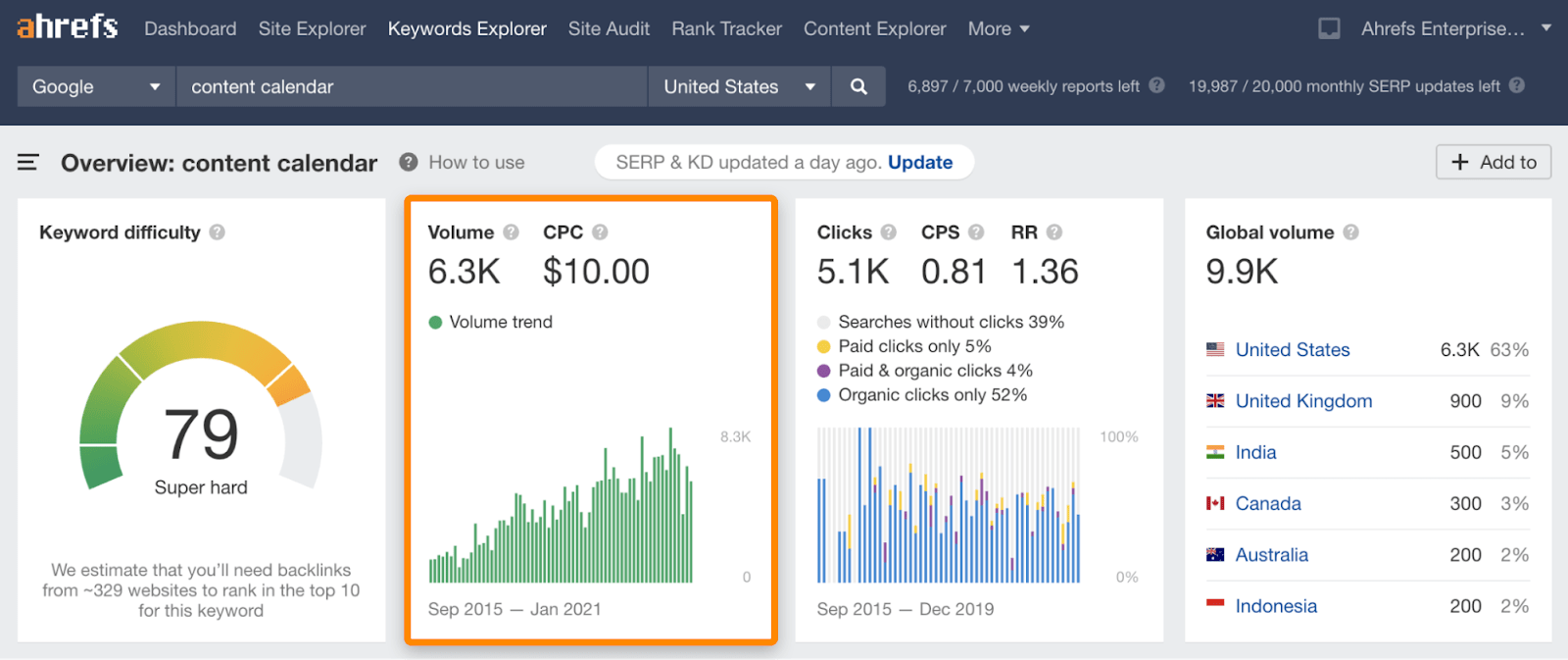Image resolution: width=1568 pixels, height=660 pixels.
Task: Click the keyword input field with content calendar
Action: [412, 86]
